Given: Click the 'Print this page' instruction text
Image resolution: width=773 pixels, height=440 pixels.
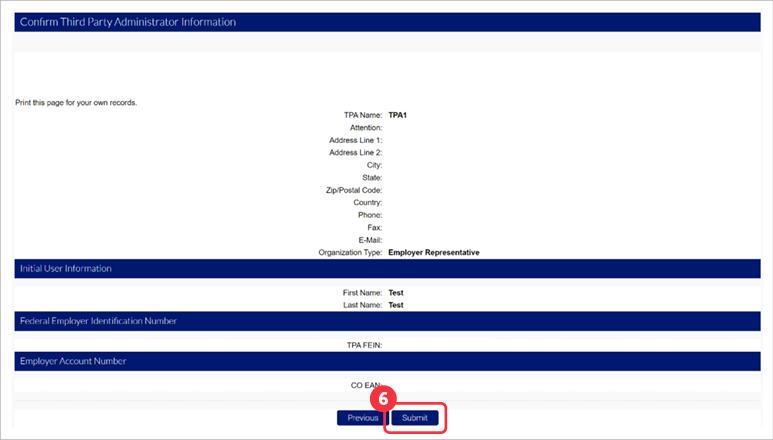Looking at the screenshot, I should click(76, 103).
